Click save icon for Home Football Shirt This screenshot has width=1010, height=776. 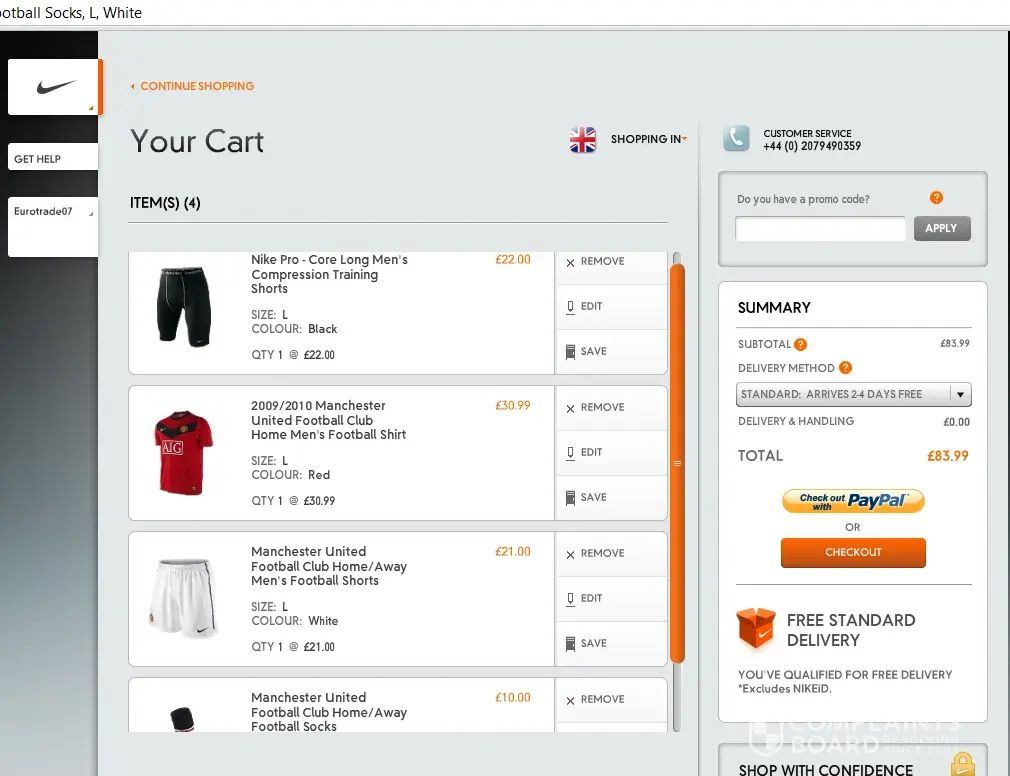(570, 498)
